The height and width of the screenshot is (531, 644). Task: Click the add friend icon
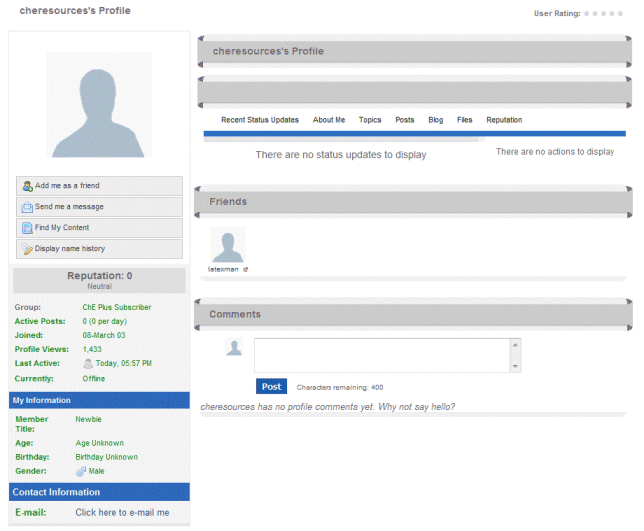27,186
